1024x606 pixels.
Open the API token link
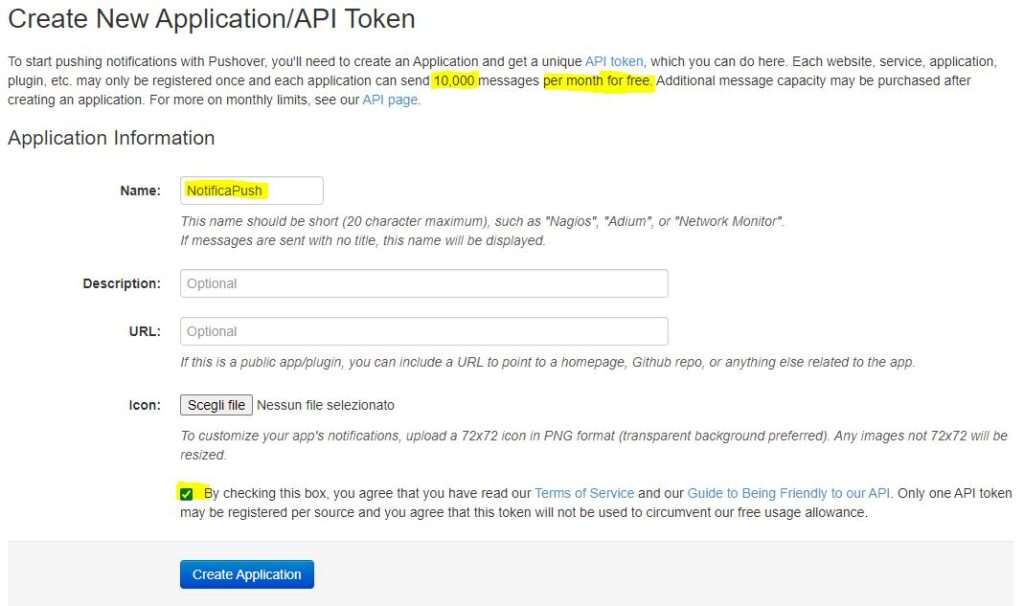614,61
